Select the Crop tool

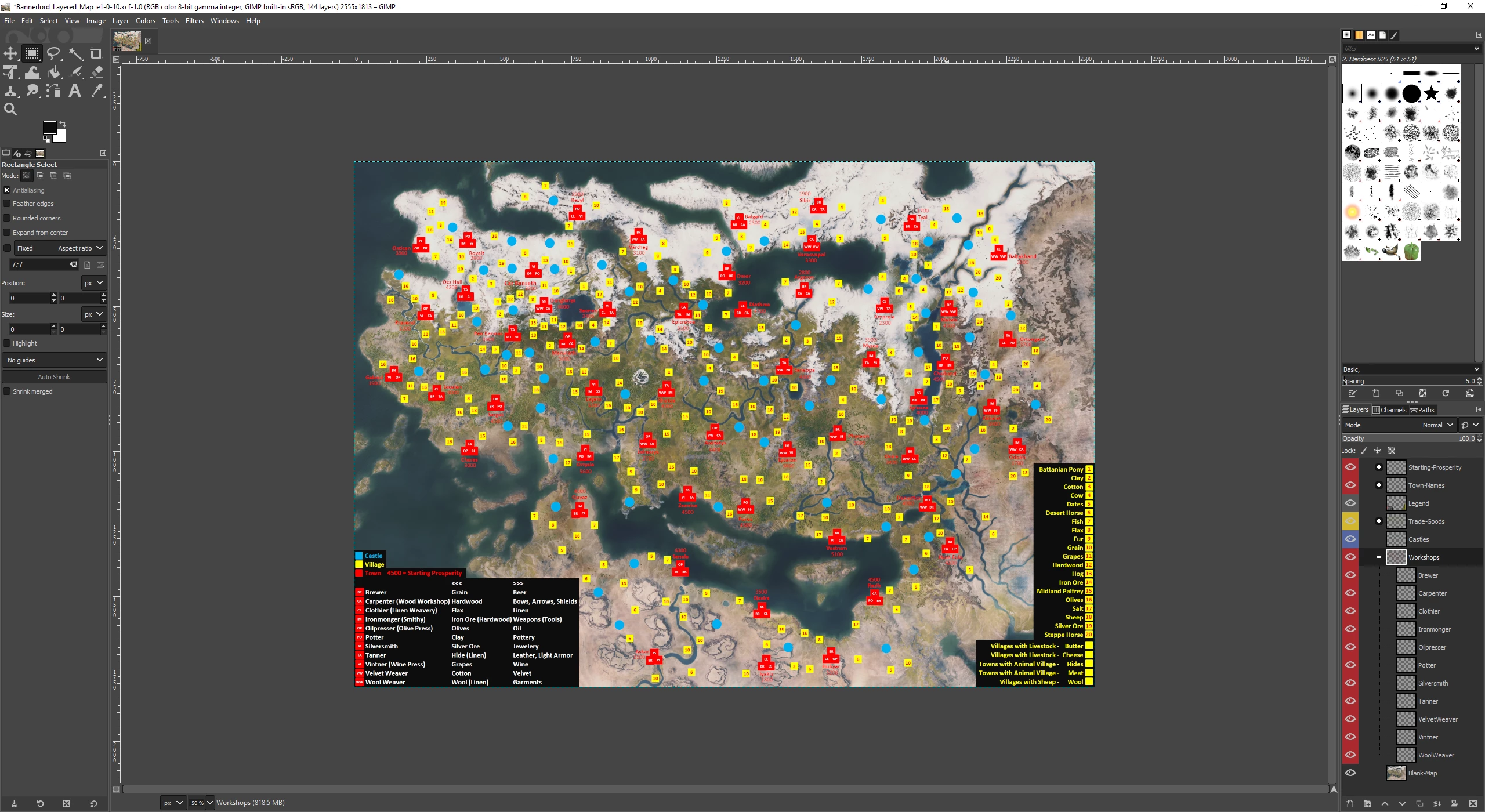pyautogui.click(x=96, y=54)
